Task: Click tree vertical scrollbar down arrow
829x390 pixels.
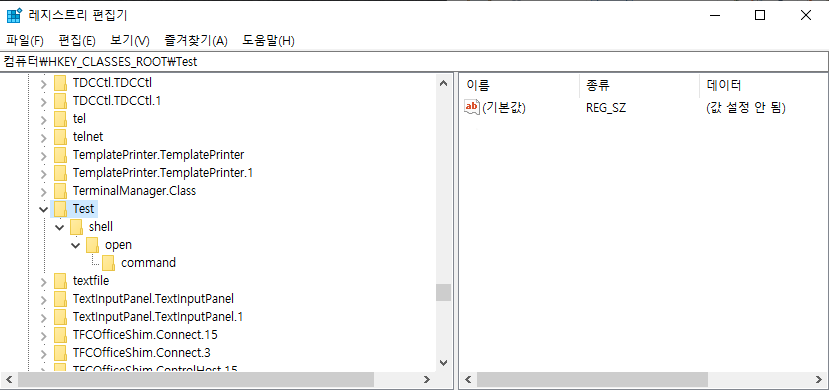Action: [444, 363]
